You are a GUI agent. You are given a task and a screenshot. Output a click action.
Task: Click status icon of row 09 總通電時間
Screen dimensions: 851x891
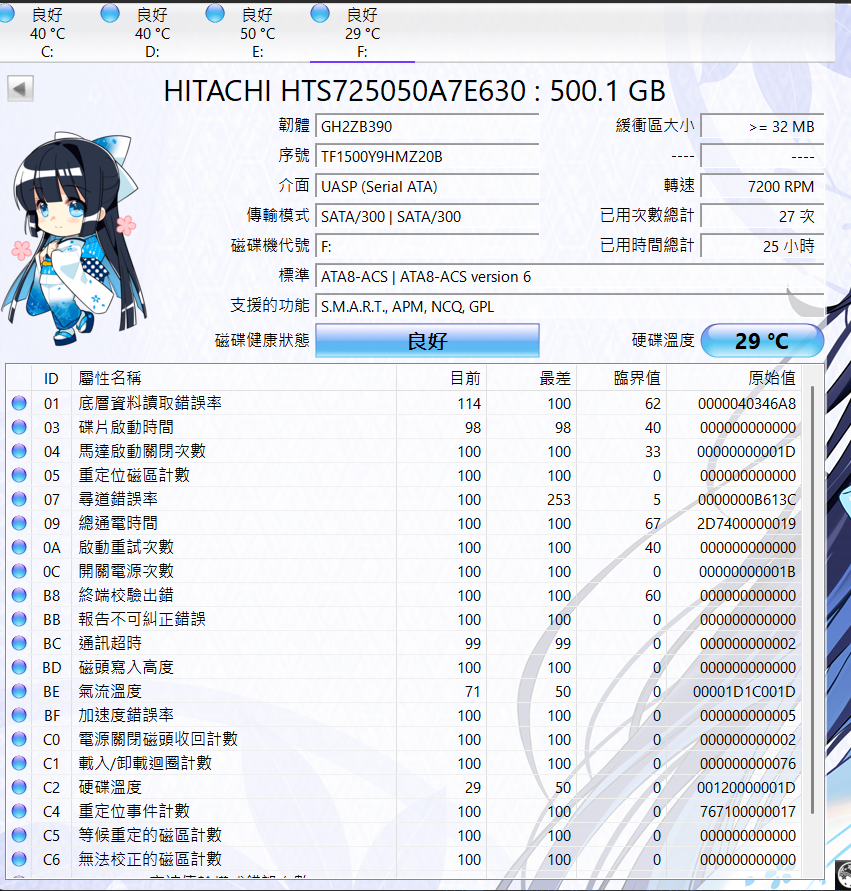[19, 523]
